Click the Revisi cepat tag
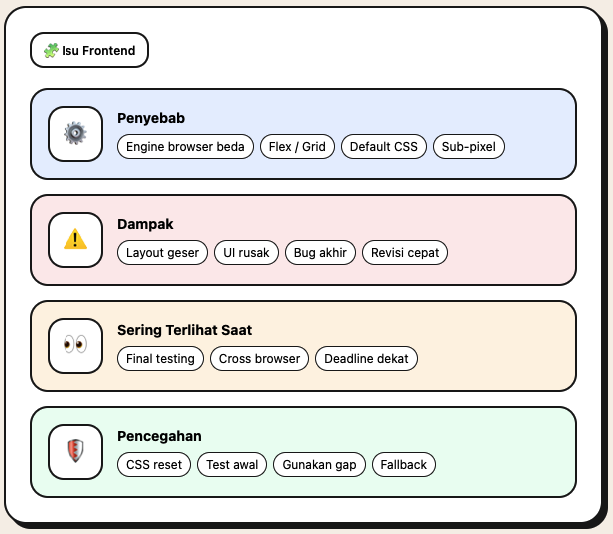The width and height of the screenshot is (613, 534). coord(405,253)
